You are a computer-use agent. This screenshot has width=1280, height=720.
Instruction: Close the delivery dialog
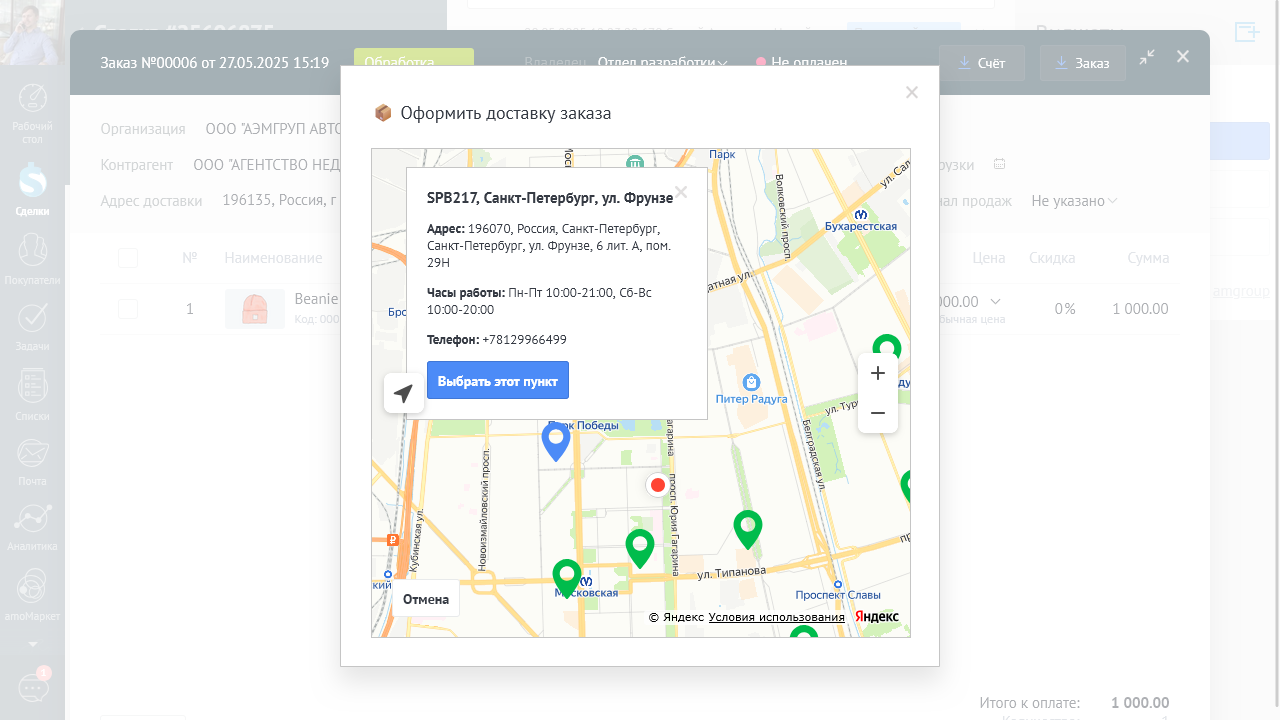click(911, 93)
